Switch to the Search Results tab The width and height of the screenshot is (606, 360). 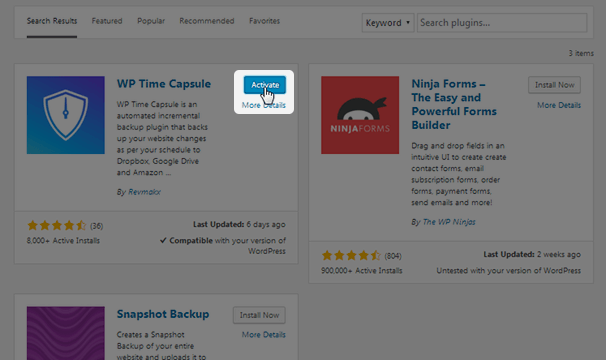(52, 21)
